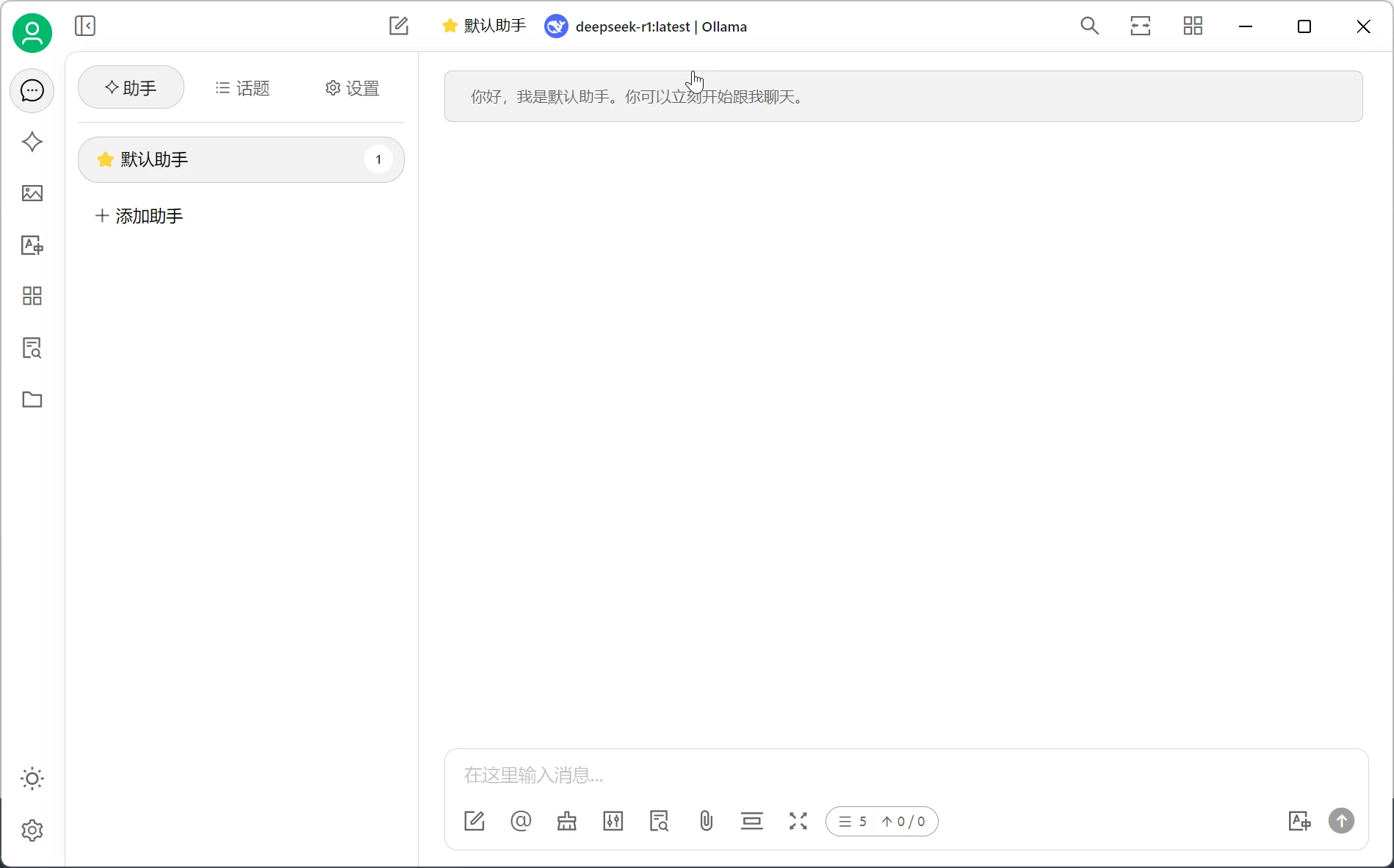This screenshot has width=1394, height=868.
Task: Click 添加助手 to add an assistant
Action: 140,216
